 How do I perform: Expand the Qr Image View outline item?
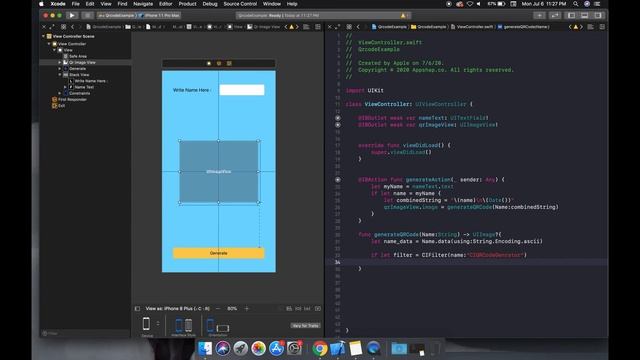60,62
